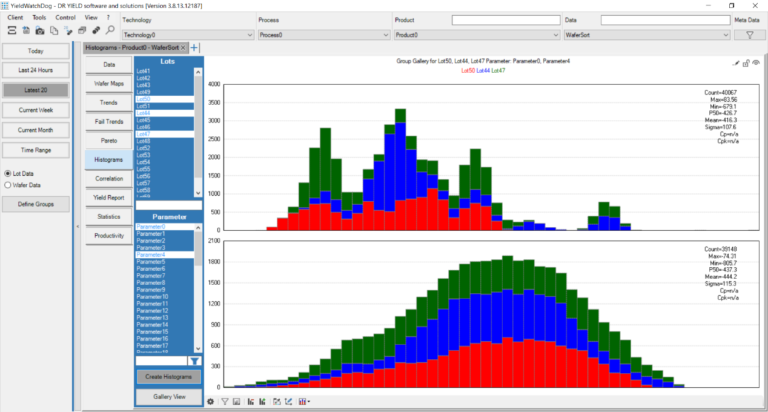Open the Product0 dropdown
Screen dimensions: 768x412
[477, 35]
